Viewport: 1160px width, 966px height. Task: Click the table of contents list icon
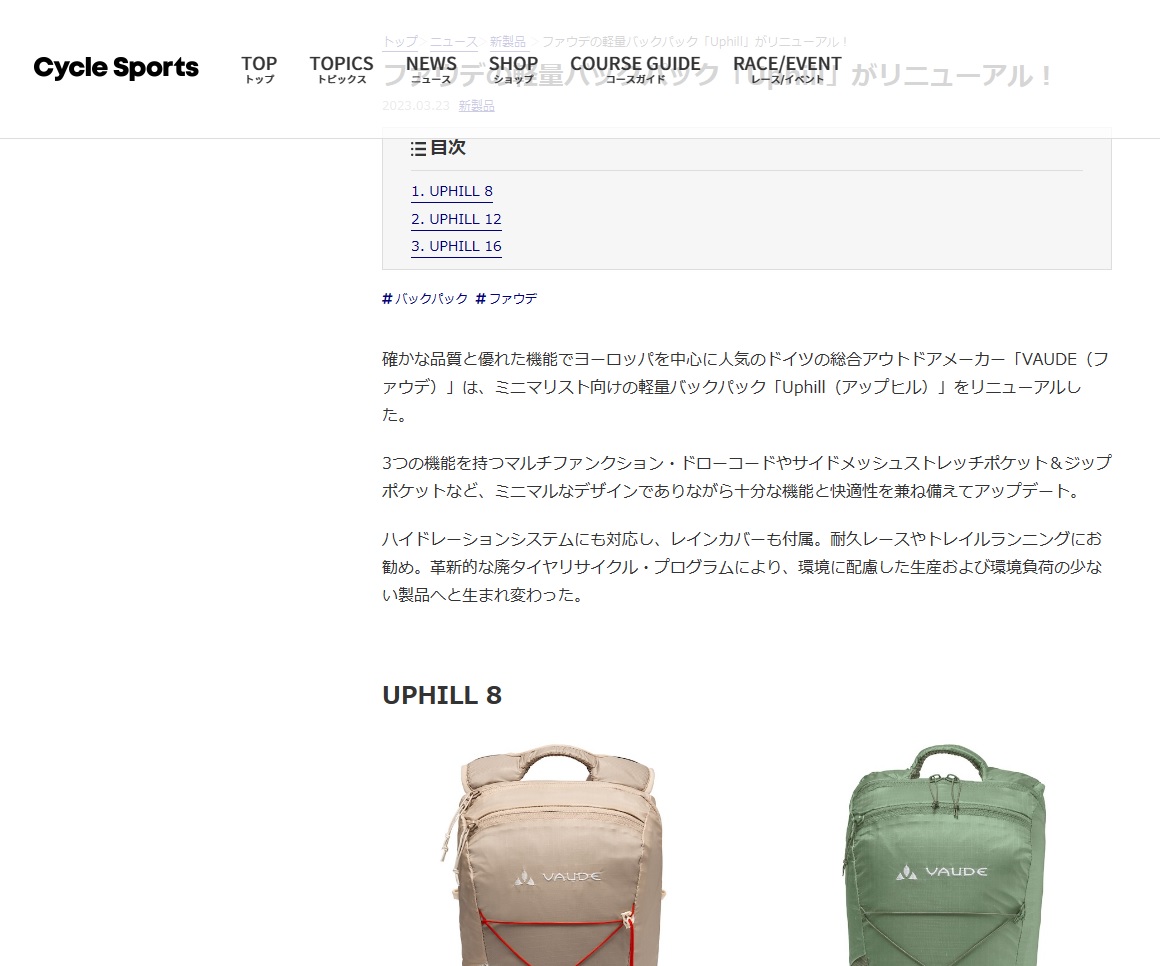coord(418,149)
